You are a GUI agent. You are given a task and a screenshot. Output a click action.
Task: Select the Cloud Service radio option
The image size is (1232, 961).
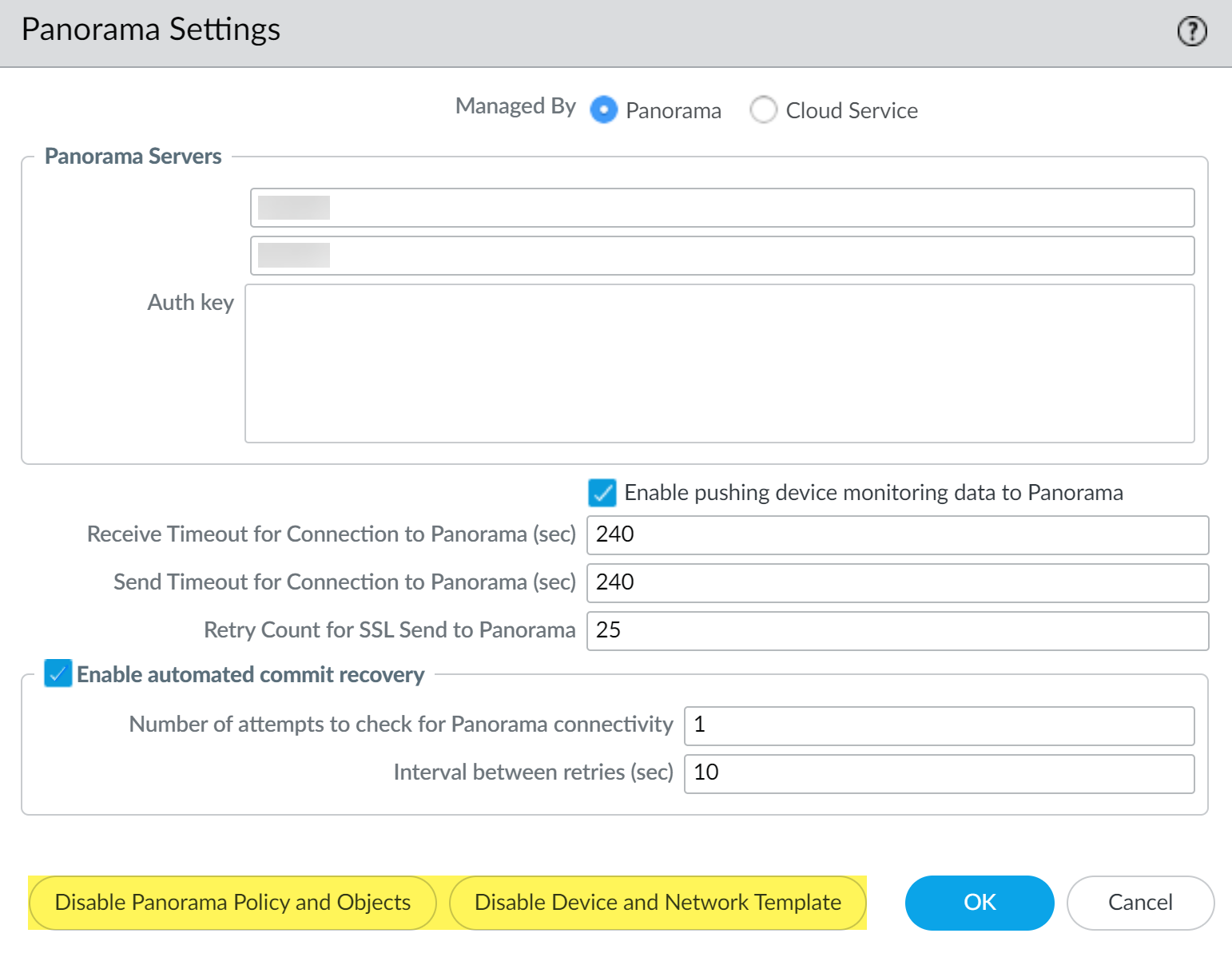click(763, 110)
